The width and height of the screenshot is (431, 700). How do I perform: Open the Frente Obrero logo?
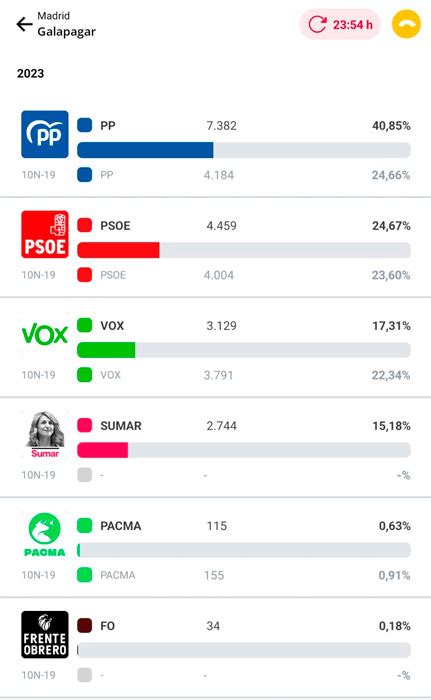click(x=45, y=634)
